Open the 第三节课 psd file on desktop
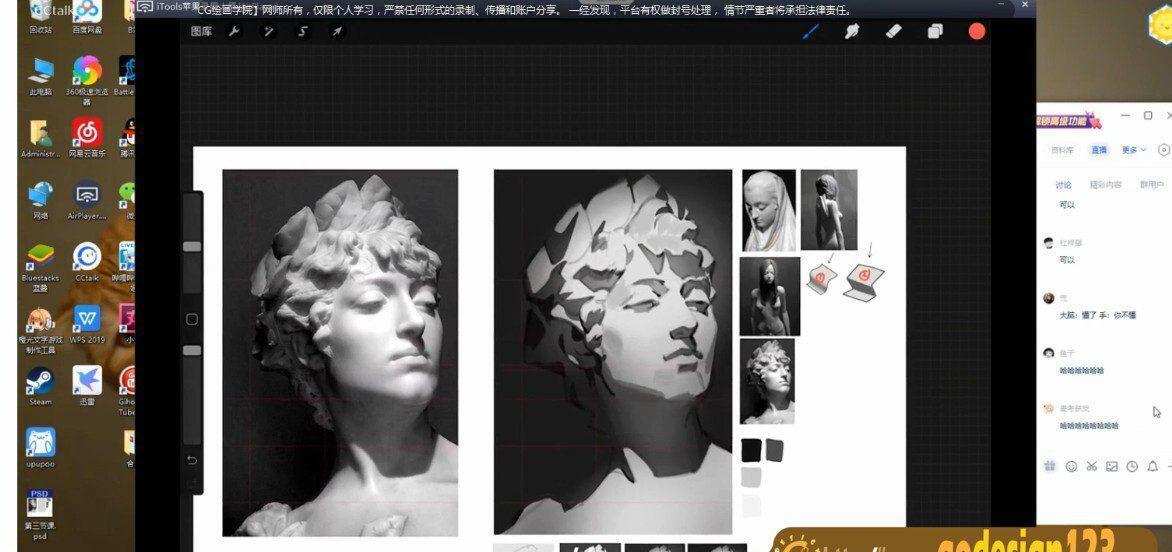1172x552 pixels. pos(40,515)
